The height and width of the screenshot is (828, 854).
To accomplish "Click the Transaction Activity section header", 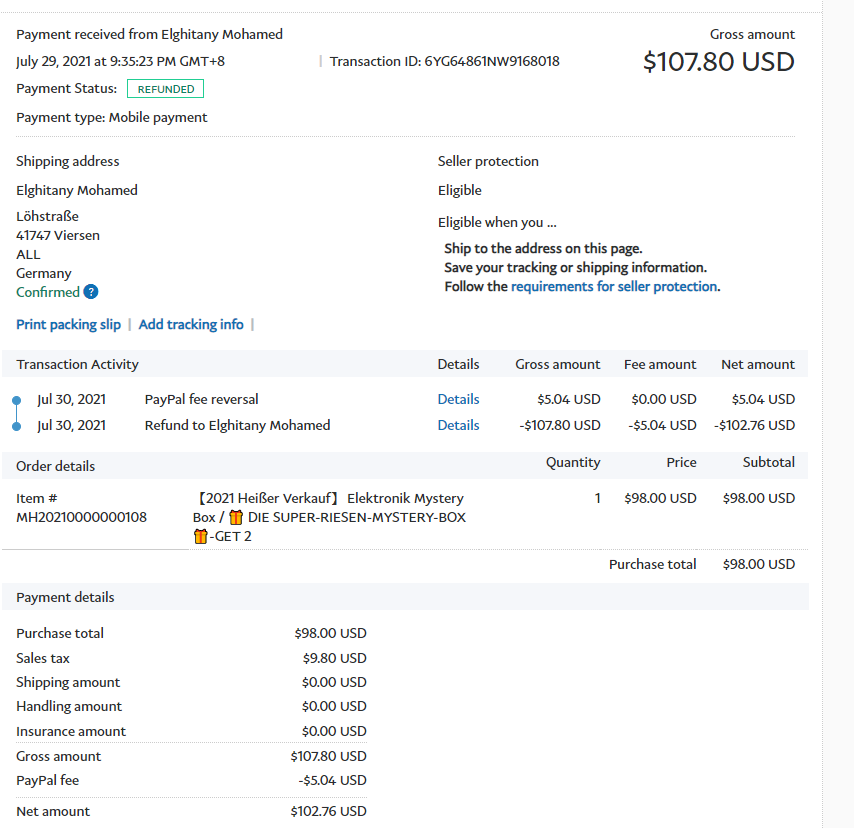I will [78, 364].
